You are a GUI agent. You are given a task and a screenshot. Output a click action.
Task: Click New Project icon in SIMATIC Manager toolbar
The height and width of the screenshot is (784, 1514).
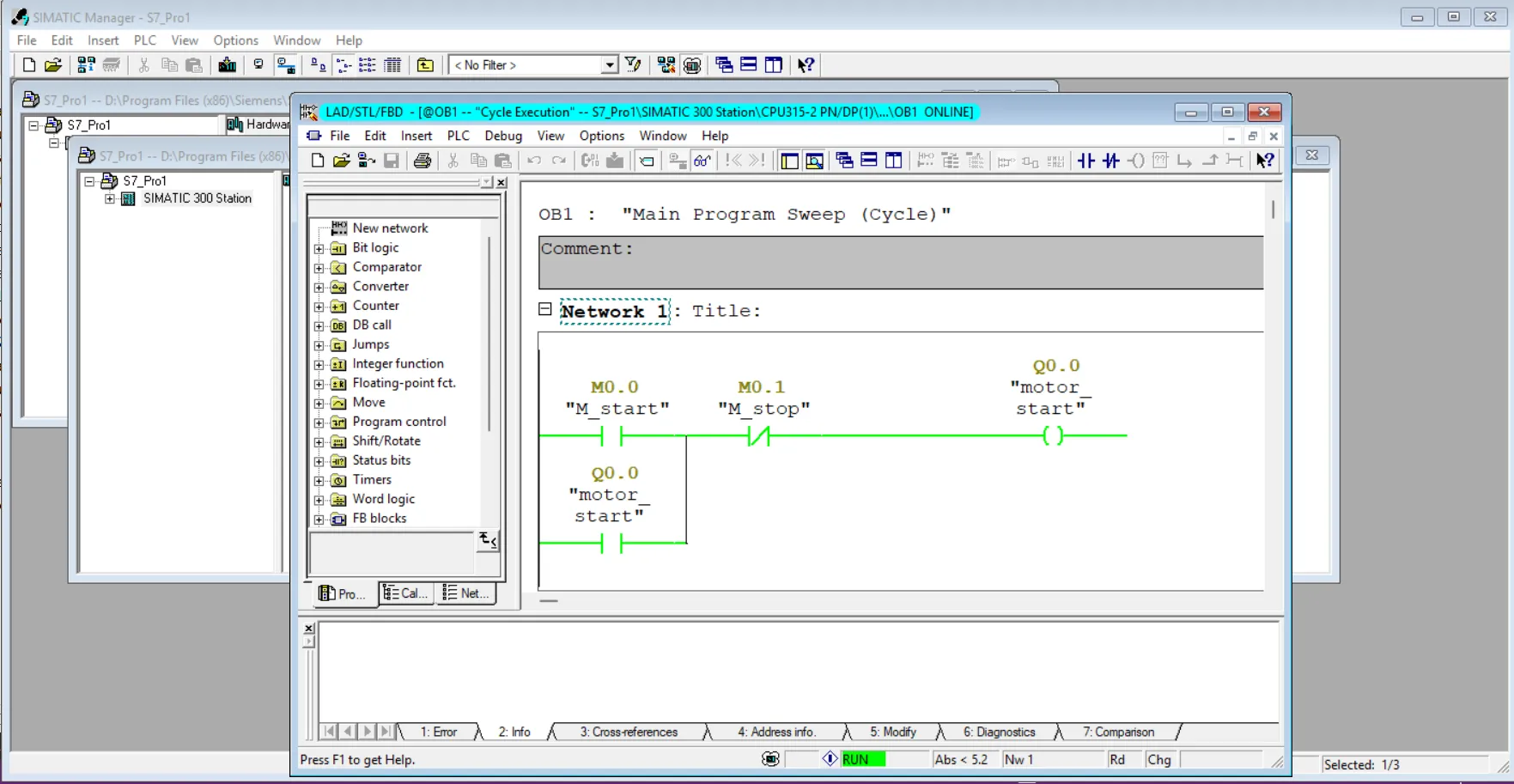(x=28, y=65)
